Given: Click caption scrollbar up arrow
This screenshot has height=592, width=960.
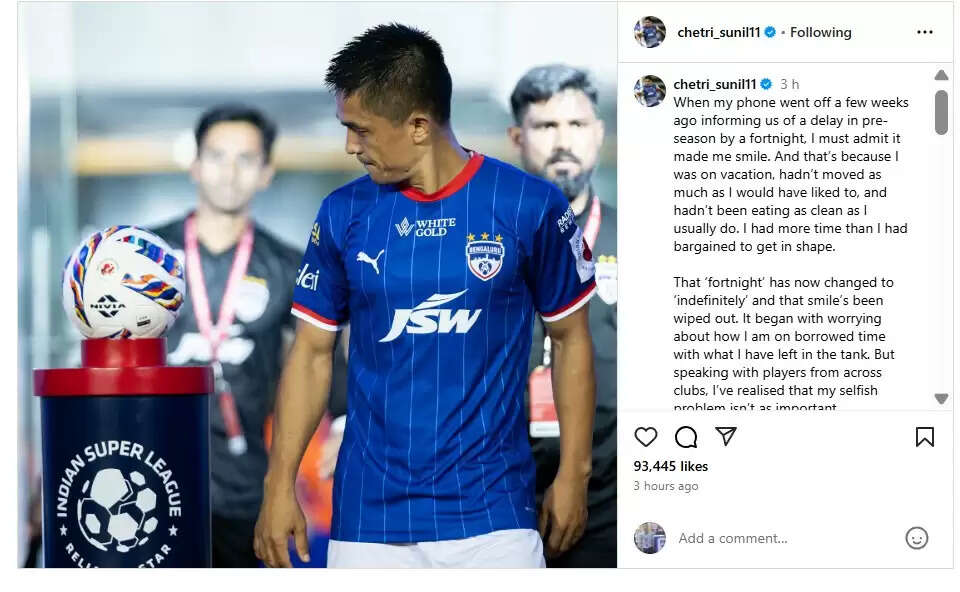Looking at the screenshot, I should click(942, 75).
